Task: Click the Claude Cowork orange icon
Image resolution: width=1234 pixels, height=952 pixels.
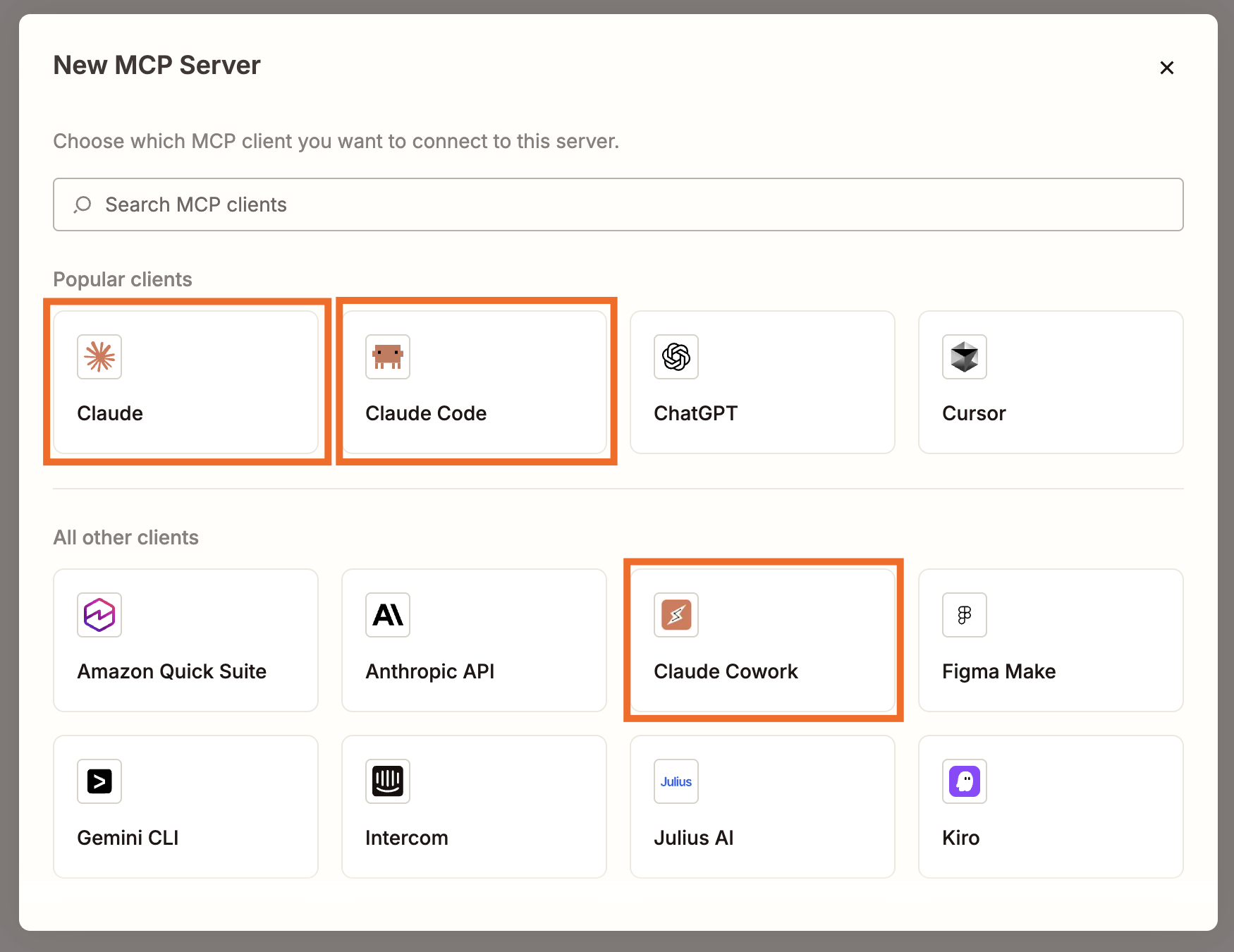Action: click(x=676, y=615)
